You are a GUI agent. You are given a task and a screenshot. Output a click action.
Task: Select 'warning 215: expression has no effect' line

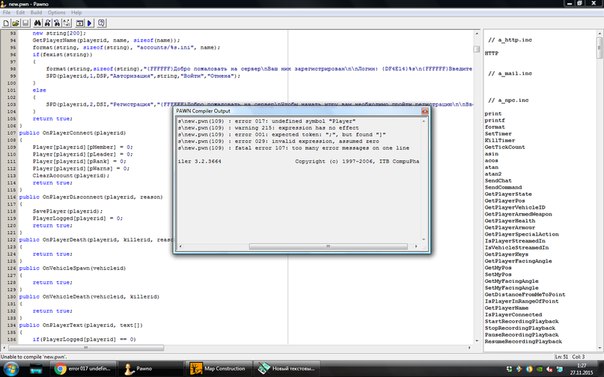tap(268, 128)
